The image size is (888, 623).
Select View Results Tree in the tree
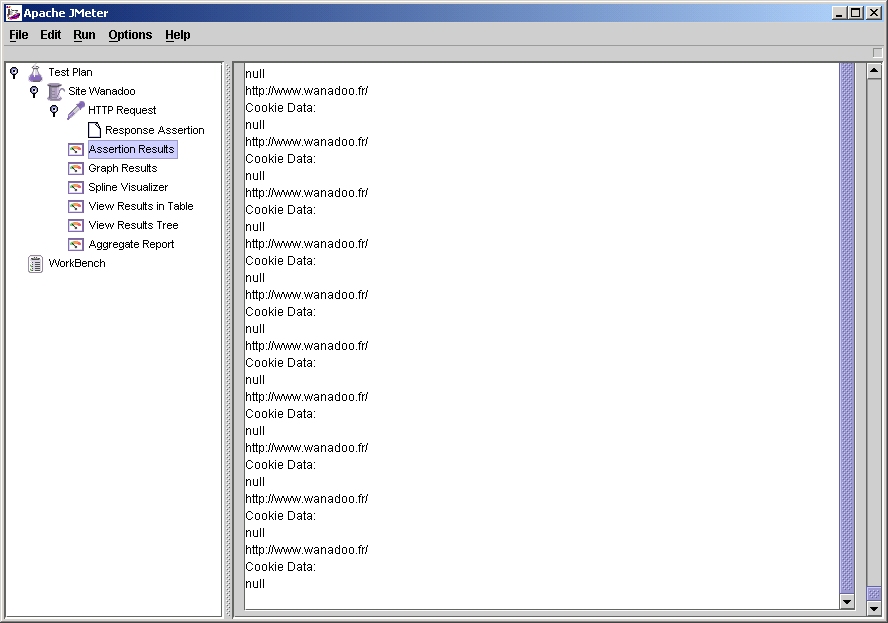(x=133, y=225)
